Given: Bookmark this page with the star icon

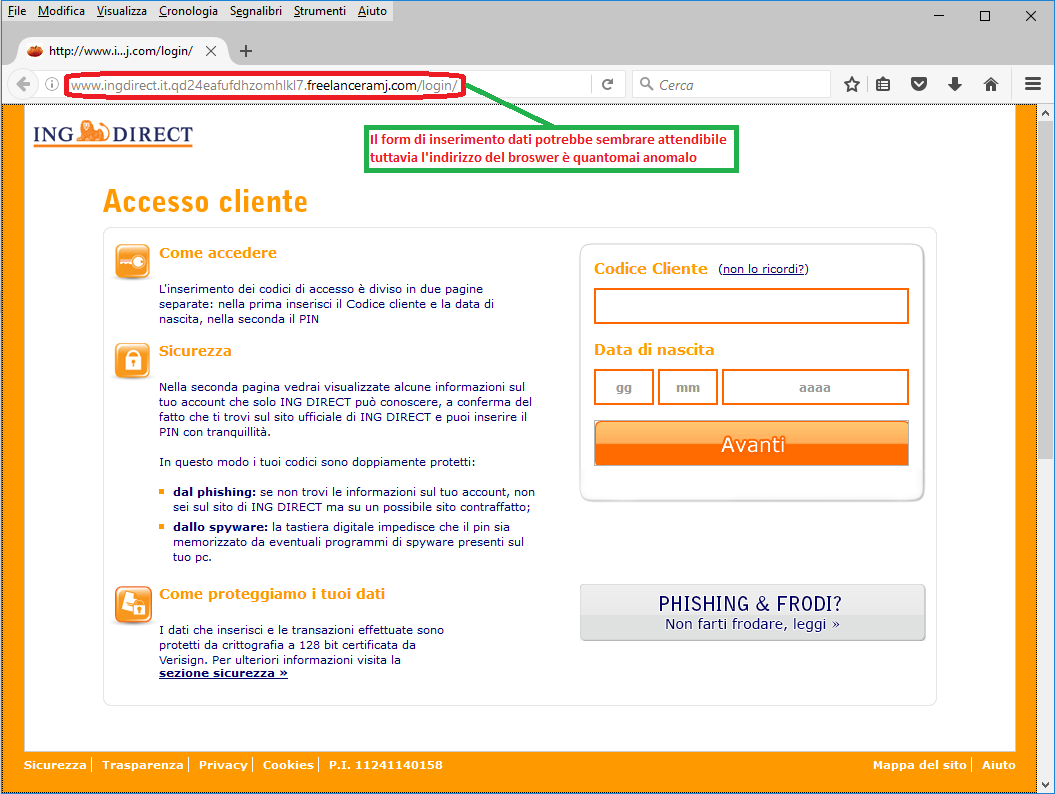Looking at the screenshot, I should (852, 84).
